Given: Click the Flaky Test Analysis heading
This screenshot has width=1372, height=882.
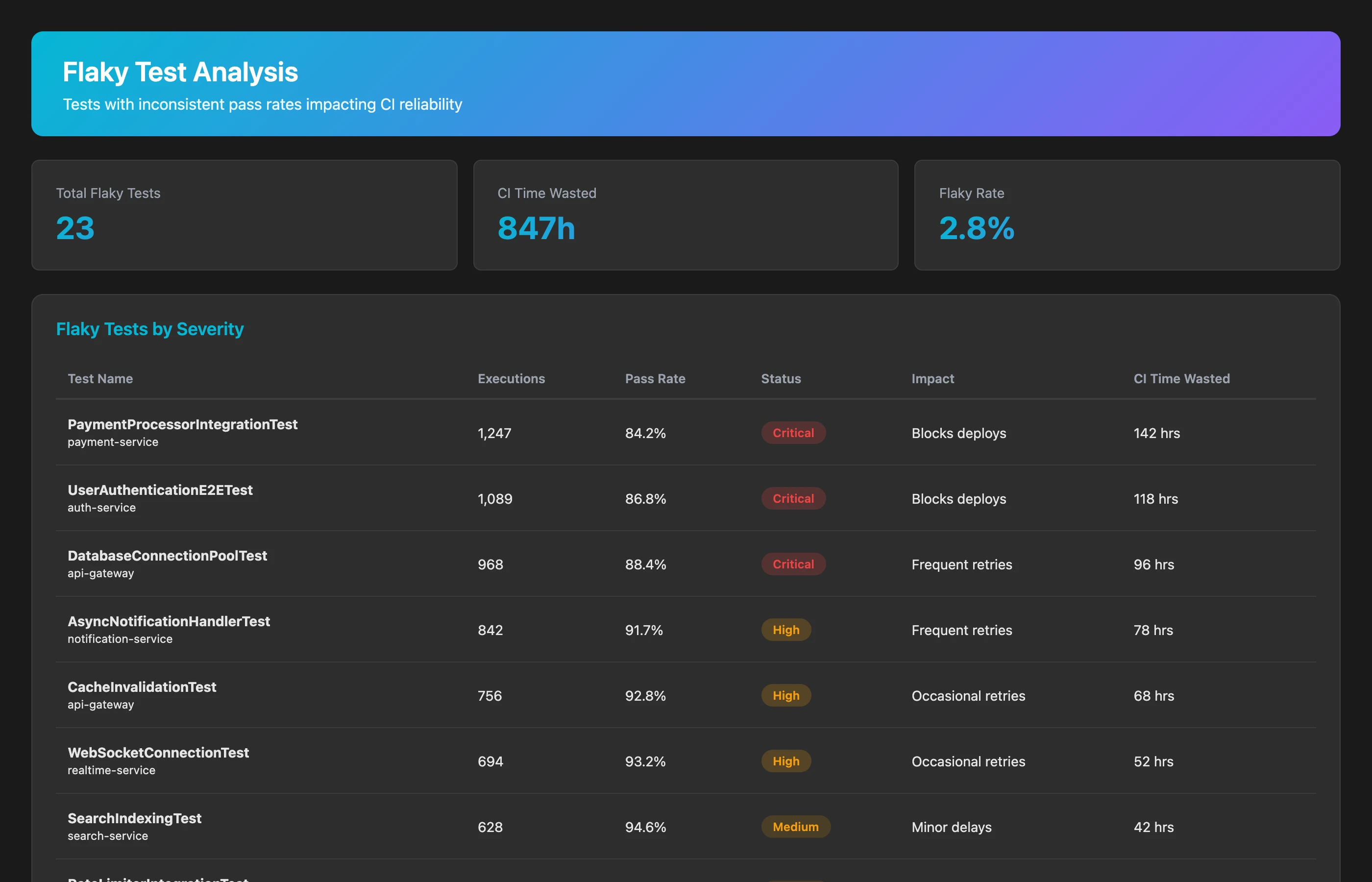Looking at the screenshot, I should point(180,72).
